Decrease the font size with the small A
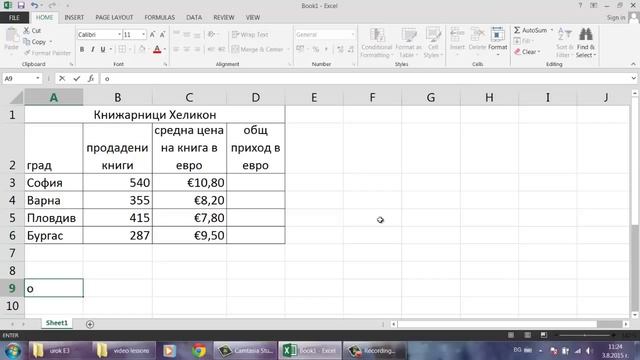The width and height of the screenshot is (640, 360). pyautogui.click(x=162, y=35)
